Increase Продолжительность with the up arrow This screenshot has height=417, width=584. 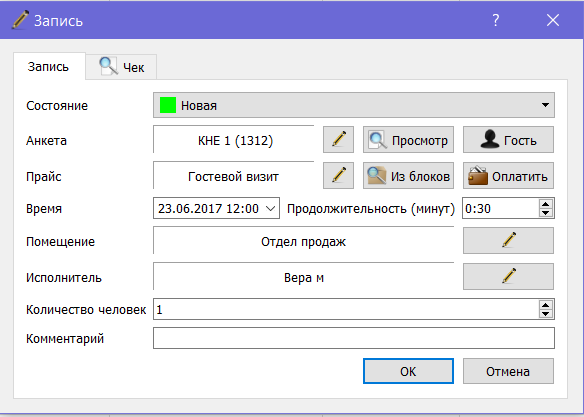click(546, 204)
